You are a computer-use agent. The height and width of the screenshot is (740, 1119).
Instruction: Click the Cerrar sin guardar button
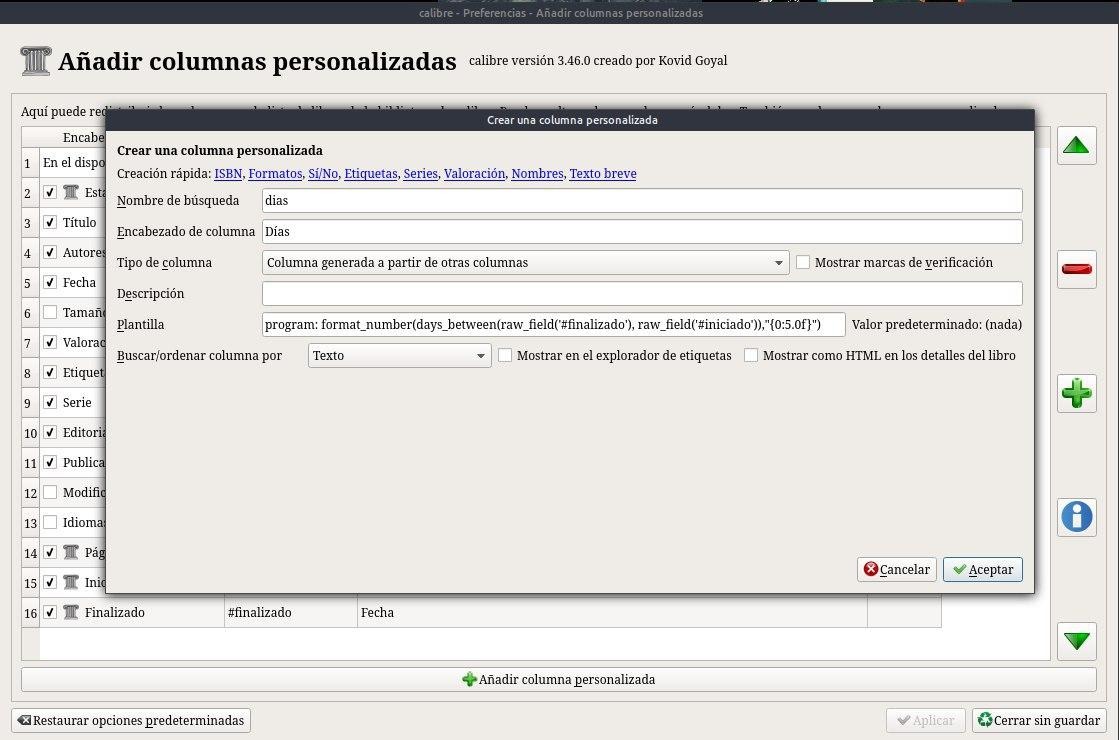[1039, 720]
